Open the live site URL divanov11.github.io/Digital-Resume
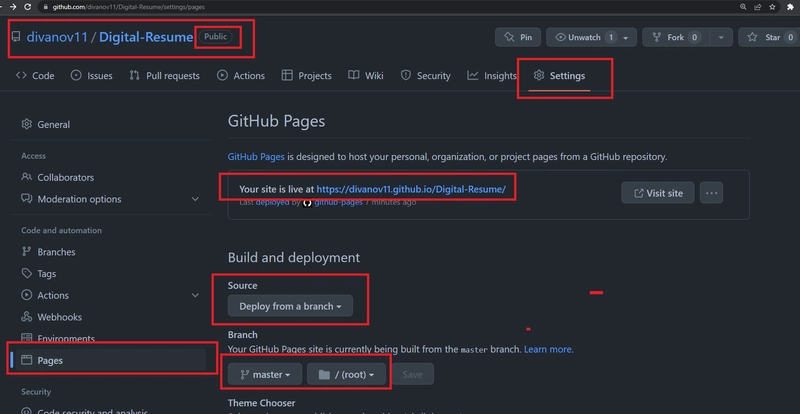 pyautogui.click(x=411, y=189)
